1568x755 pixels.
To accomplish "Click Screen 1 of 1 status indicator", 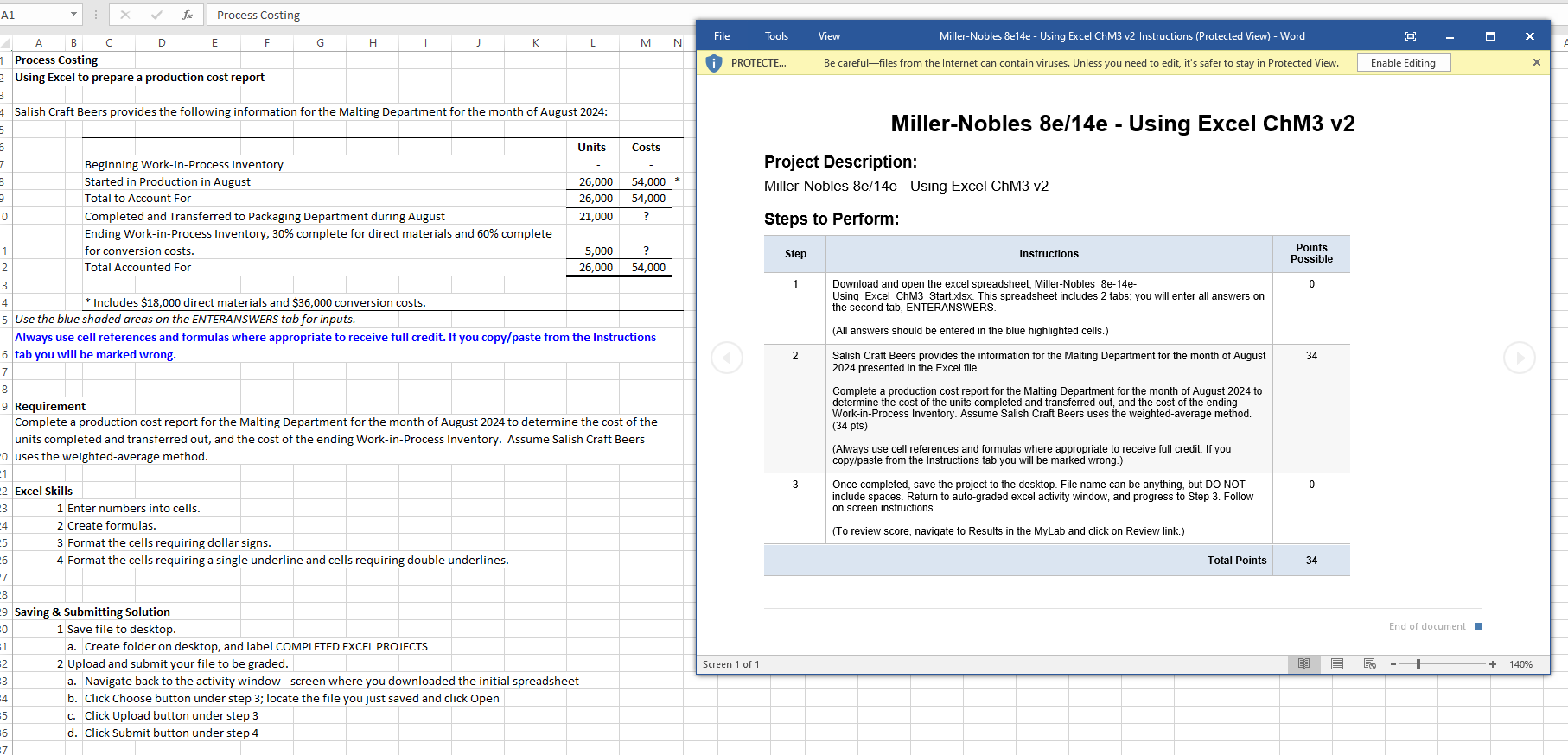I will click(x=730, y=664).
